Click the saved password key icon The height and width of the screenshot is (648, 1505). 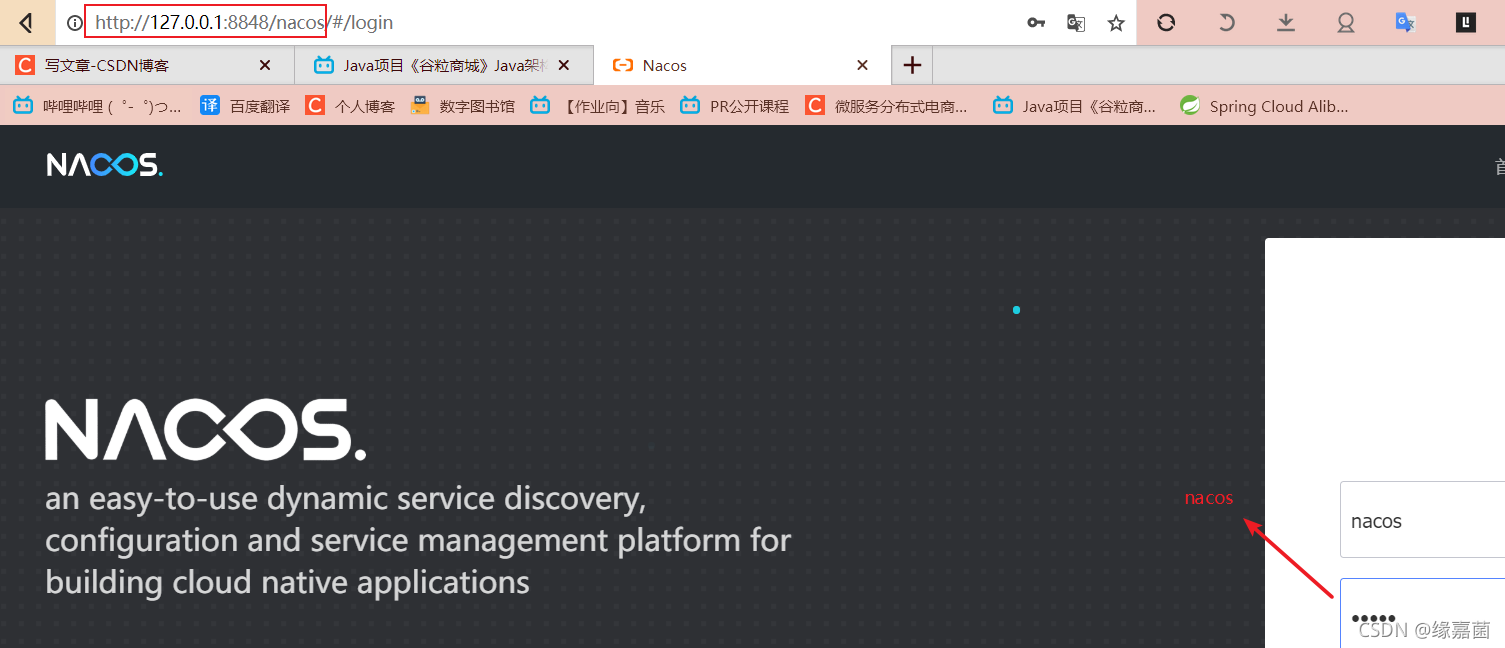pyautogui.click(x=1036, y=22)
